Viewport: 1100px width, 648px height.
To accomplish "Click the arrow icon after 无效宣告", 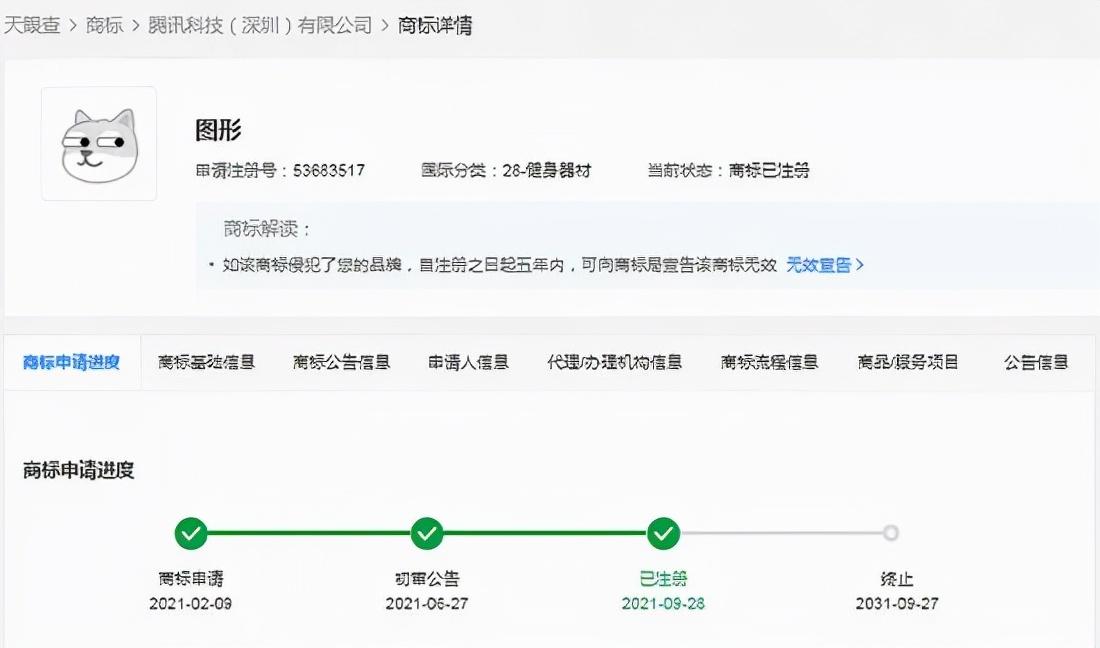I will coord(862,265).
